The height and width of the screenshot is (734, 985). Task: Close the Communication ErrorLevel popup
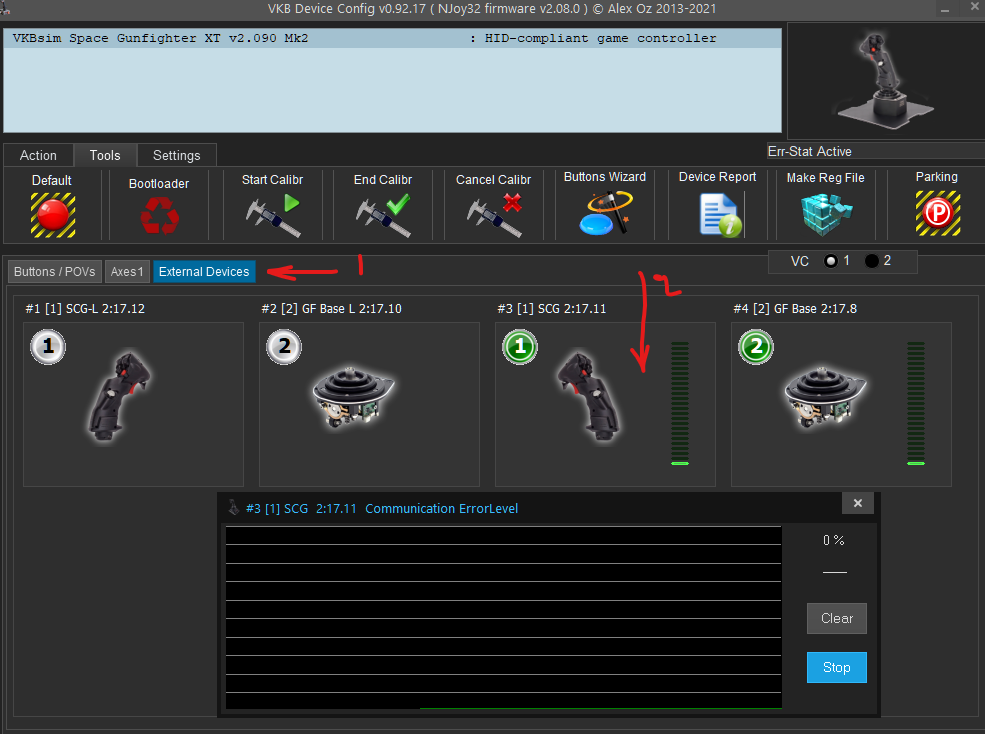(x=858, y=504)
